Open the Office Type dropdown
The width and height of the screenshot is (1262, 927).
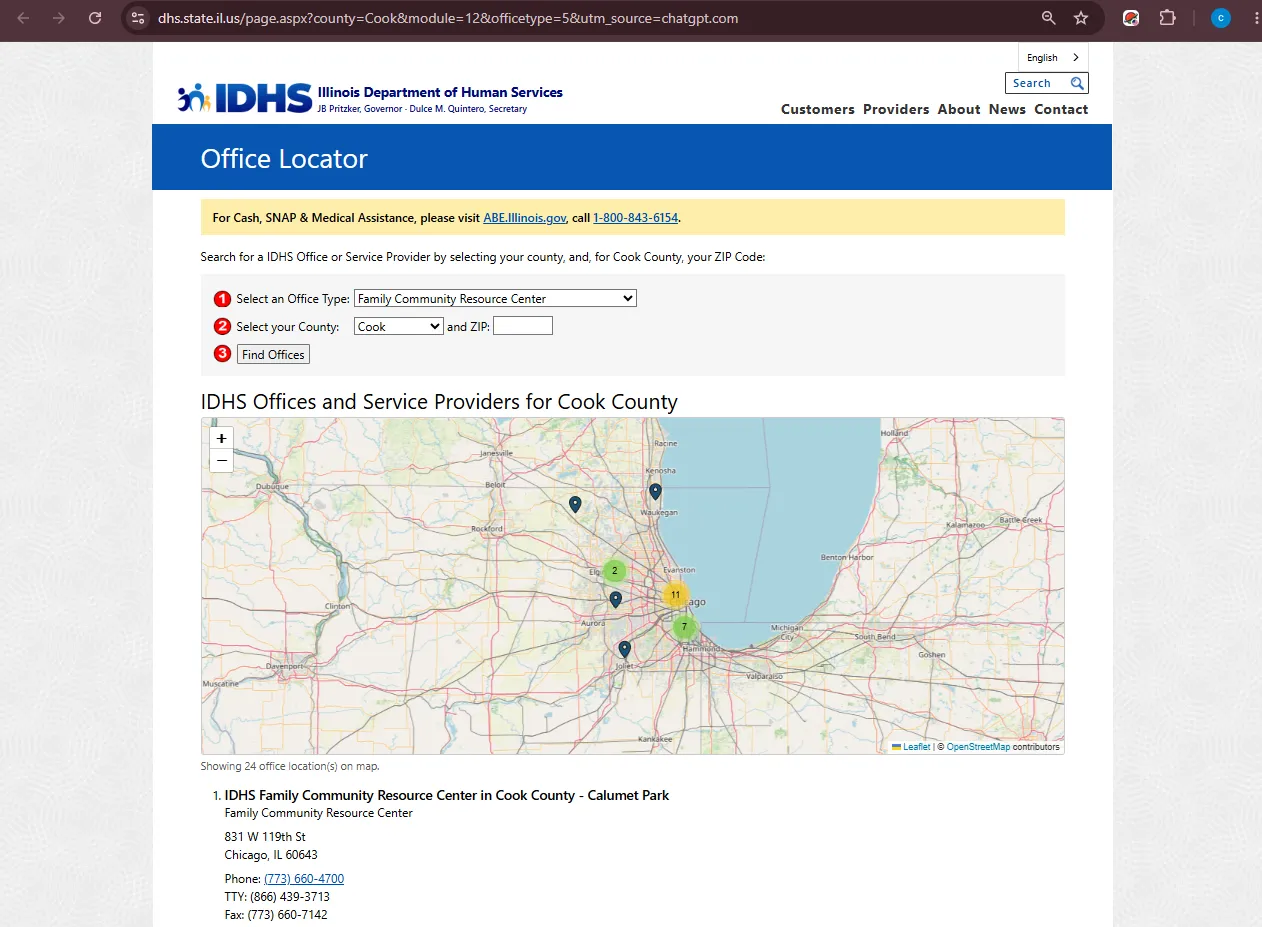[x=495, y=298]
